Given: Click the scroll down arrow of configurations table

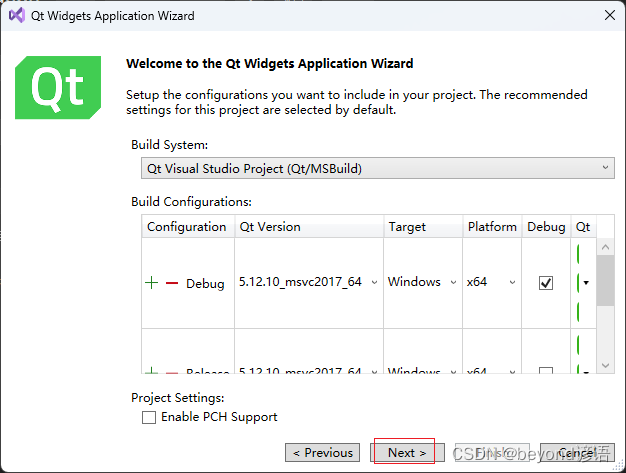Looking at the screenshot, I should [605, 365].
